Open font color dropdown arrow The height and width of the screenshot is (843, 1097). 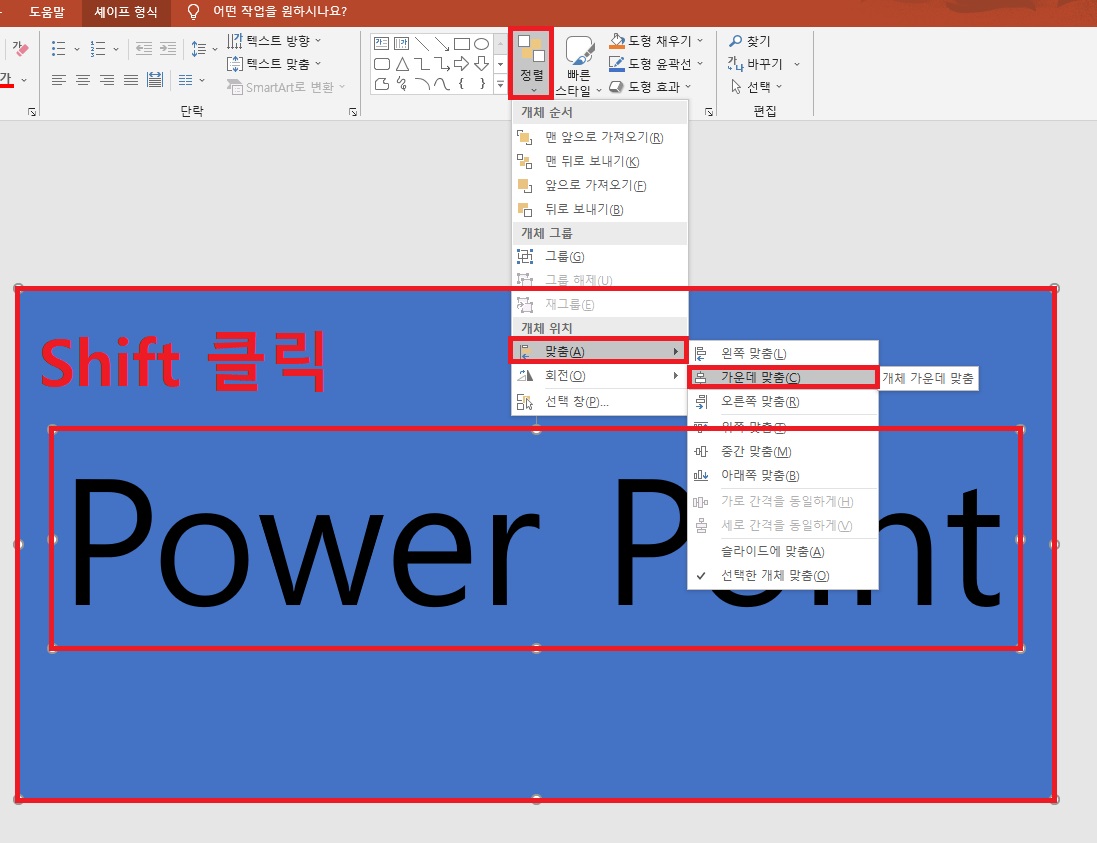[x=24, y=80]
